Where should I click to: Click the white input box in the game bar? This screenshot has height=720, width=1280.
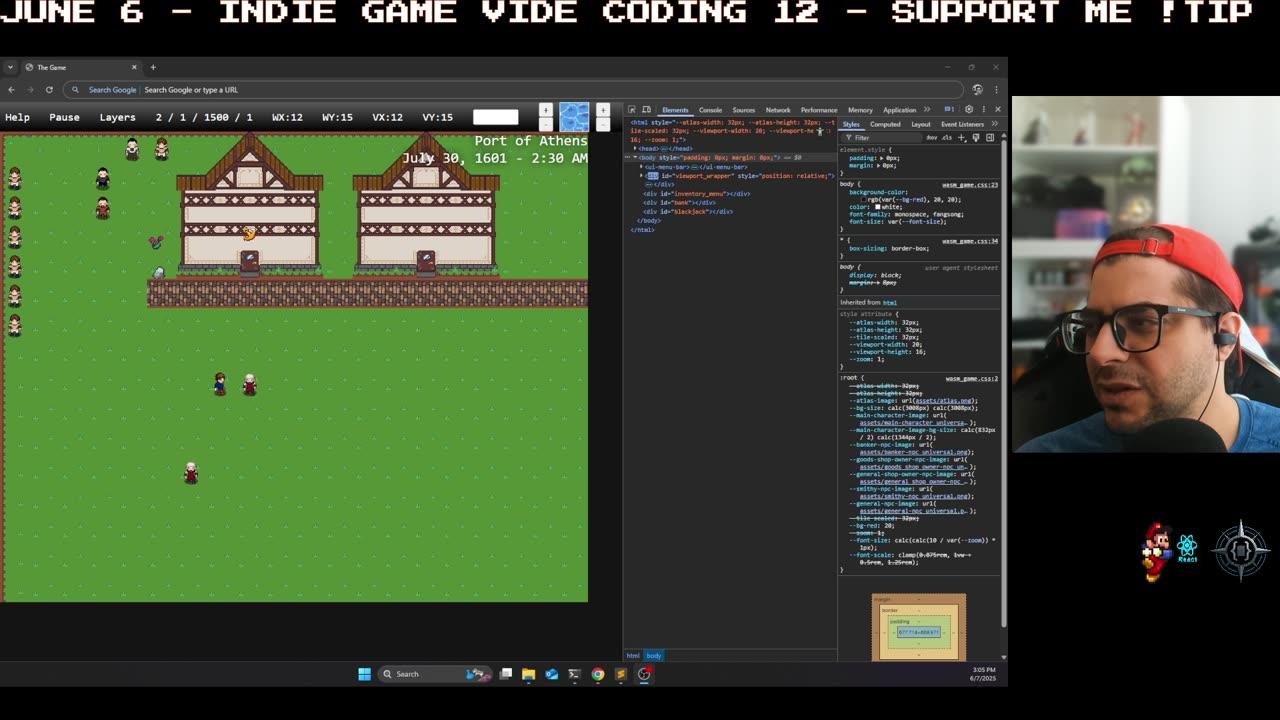click(496, 117)
